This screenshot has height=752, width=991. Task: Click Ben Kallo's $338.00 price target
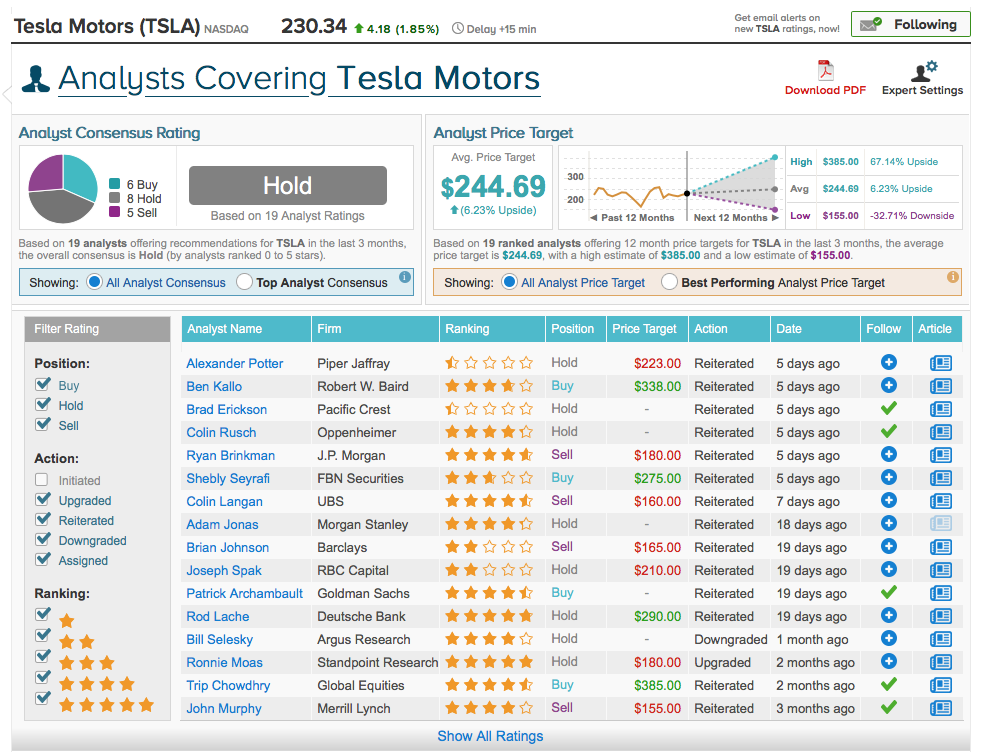pyautogui.click(x=657, y=386)
